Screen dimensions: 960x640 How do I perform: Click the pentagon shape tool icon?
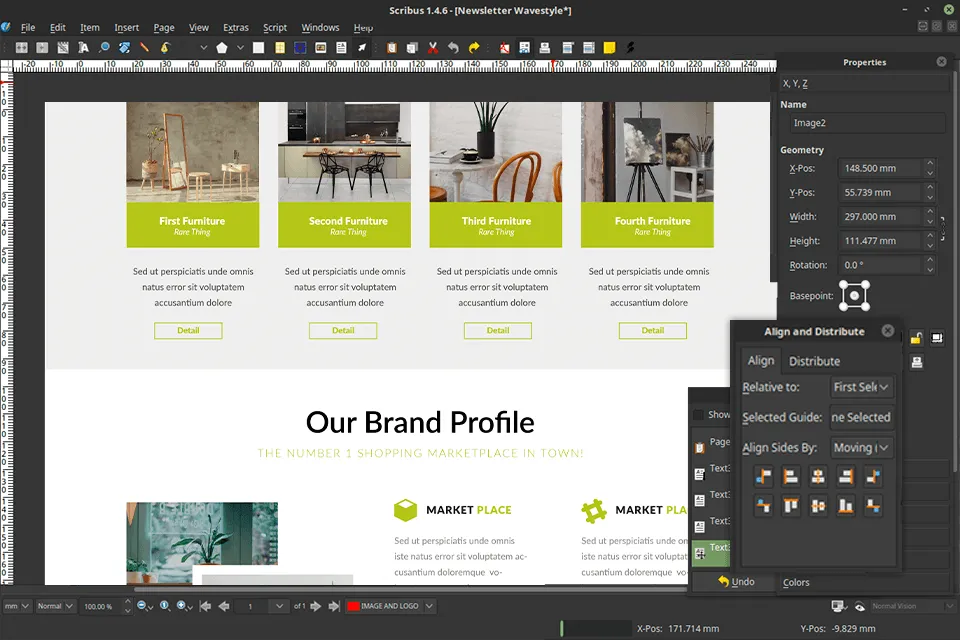pyautogui.click(x=222, y=47)
